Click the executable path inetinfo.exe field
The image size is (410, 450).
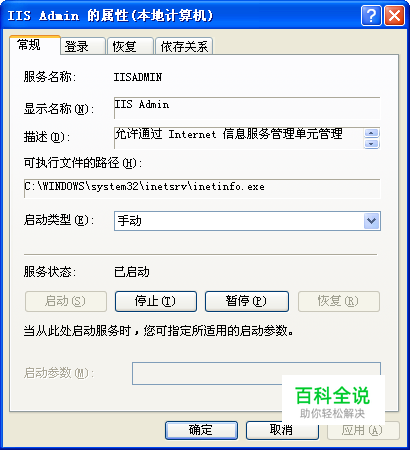202,188
